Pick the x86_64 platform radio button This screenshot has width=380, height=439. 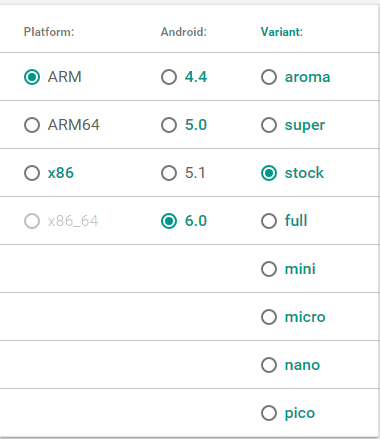(x=32, y=221)
